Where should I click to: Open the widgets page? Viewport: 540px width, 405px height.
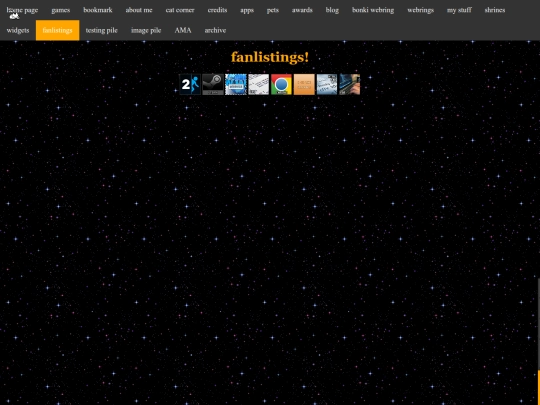[18, 30]
